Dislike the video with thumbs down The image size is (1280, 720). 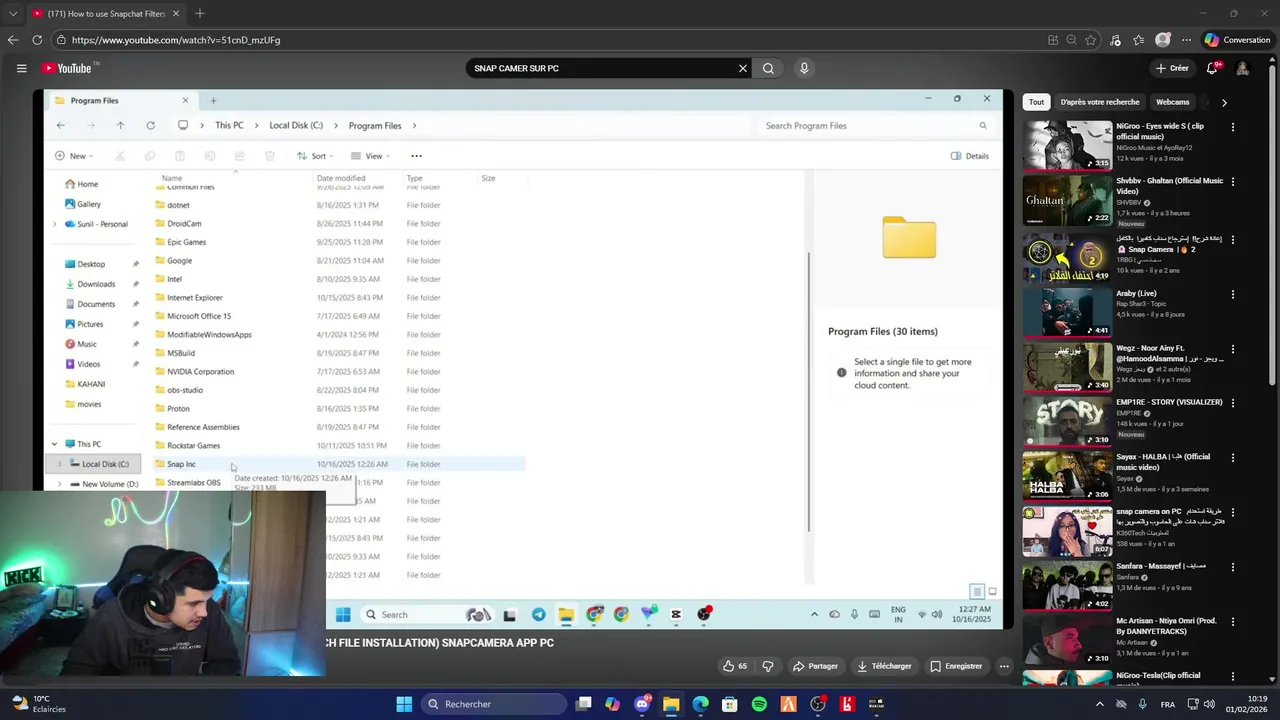click(x=768, y=666)
